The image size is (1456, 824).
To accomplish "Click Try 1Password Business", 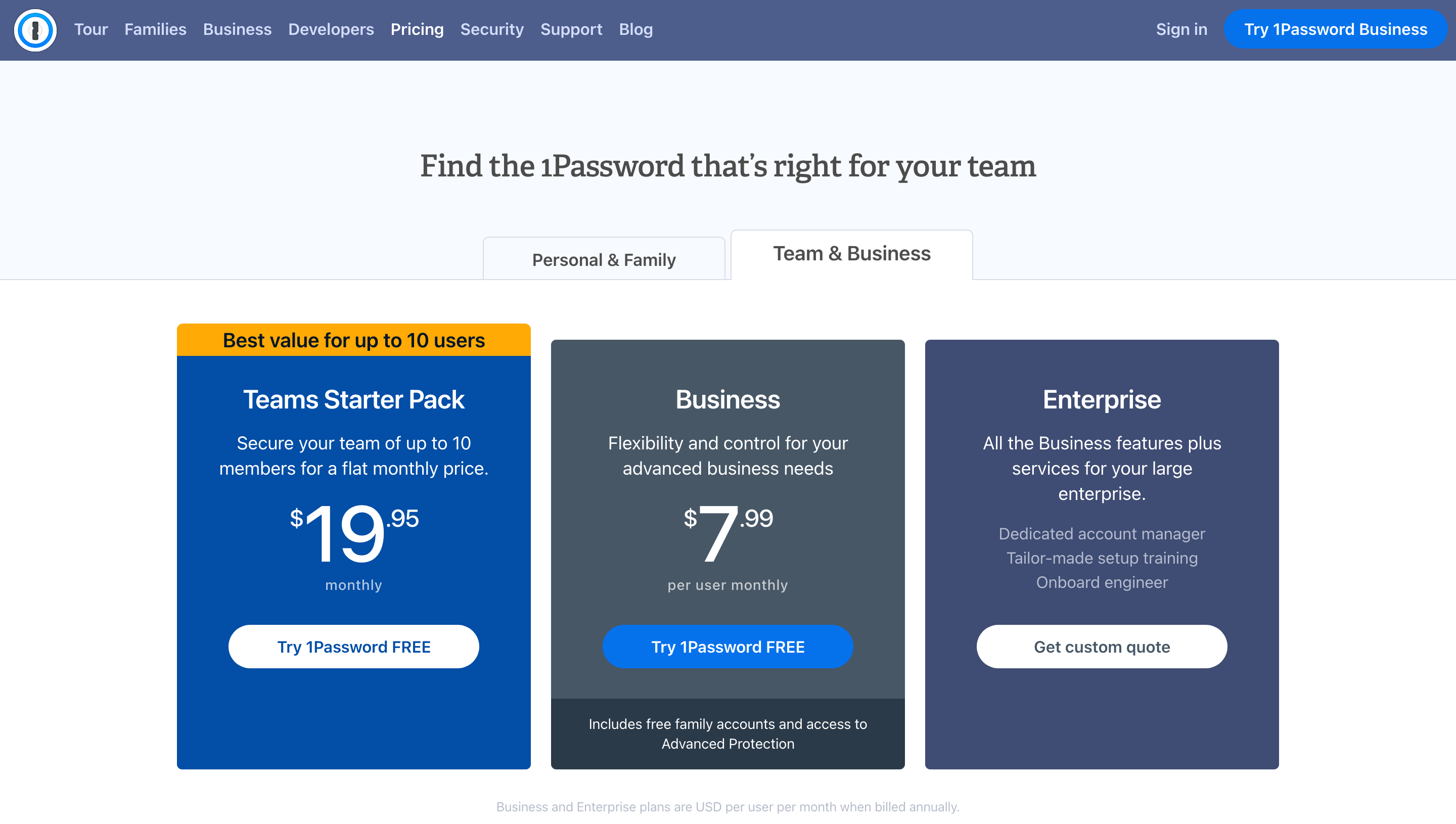I will [1336, 29].
